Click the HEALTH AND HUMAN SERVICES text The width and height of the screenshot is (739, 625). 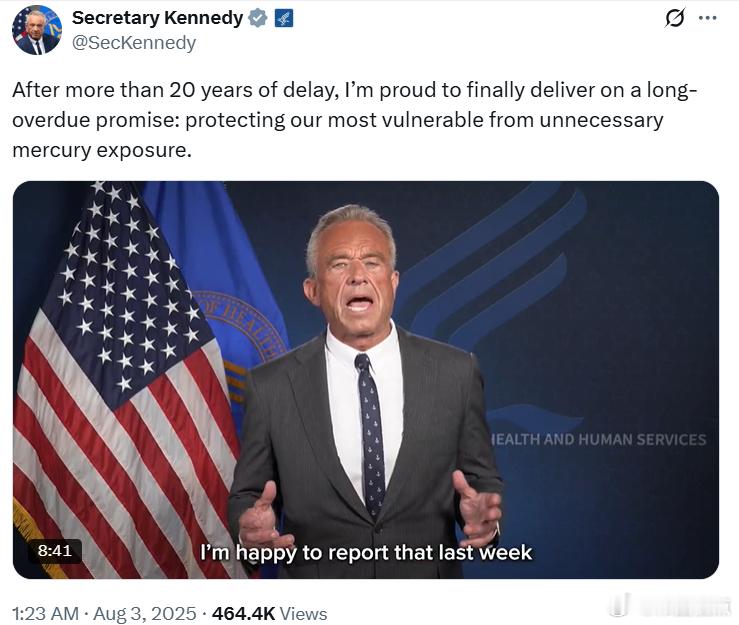pyautogui.click(x=599, y=440)
